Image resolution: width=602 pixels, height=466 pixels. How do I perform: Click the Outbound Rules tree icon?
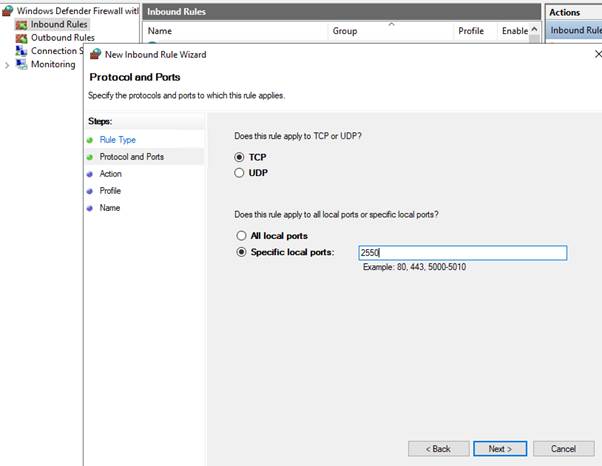click(21, 38)
